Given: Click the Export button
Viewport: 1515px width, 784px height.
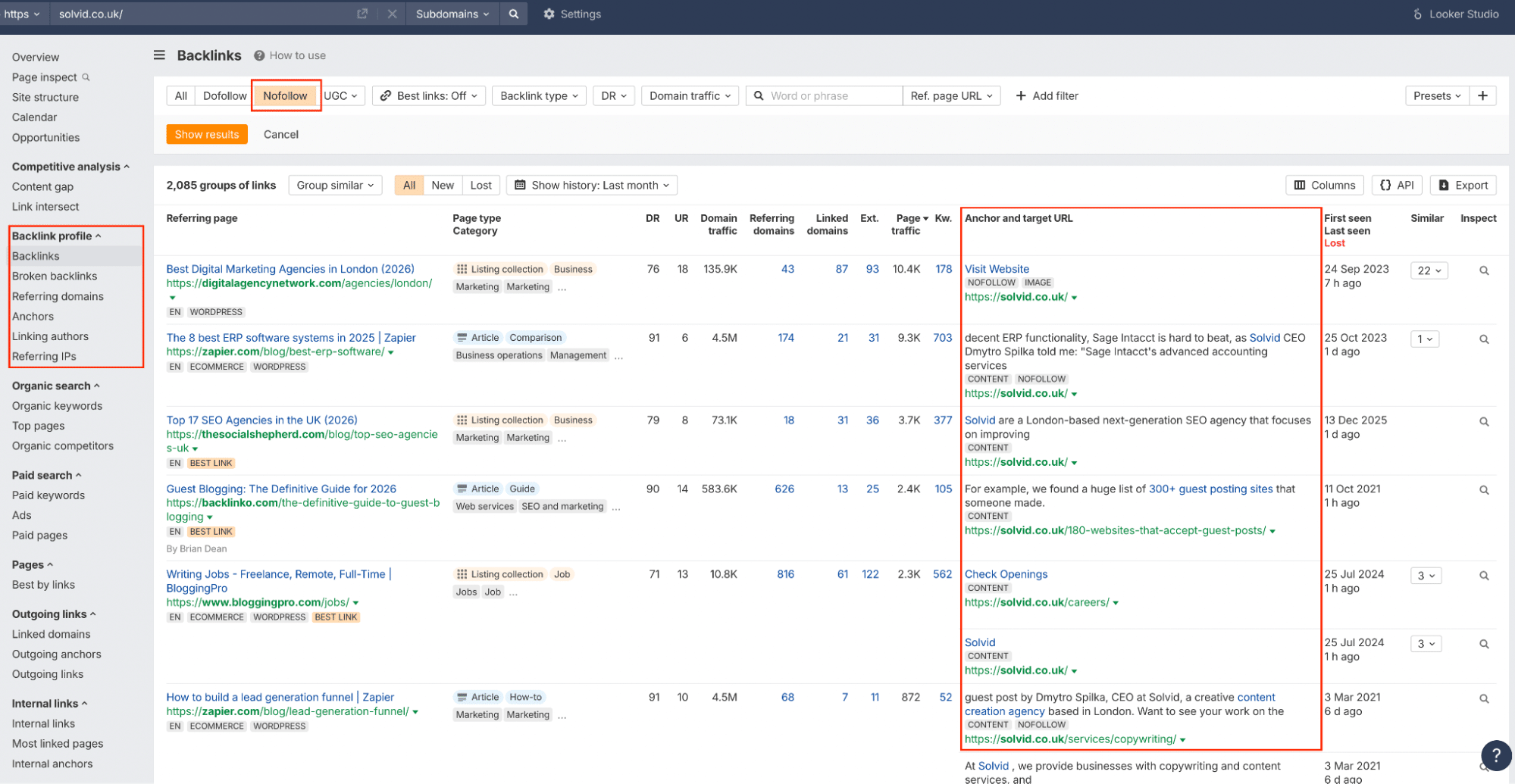Looking at the screenshot, I should tap(1463, 185).
